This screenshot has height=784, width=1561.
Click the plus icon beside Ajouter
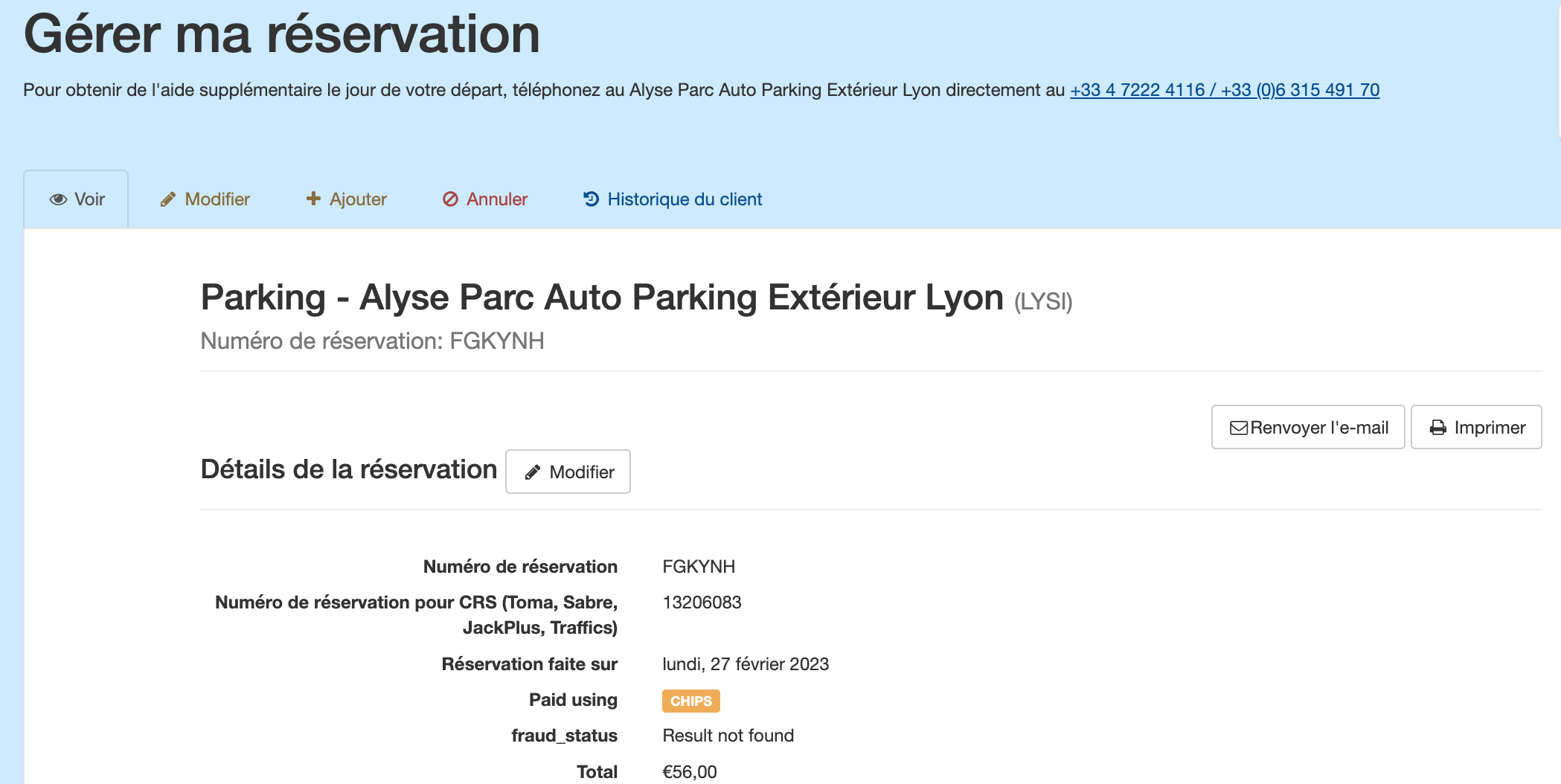[x=313, y=199]
